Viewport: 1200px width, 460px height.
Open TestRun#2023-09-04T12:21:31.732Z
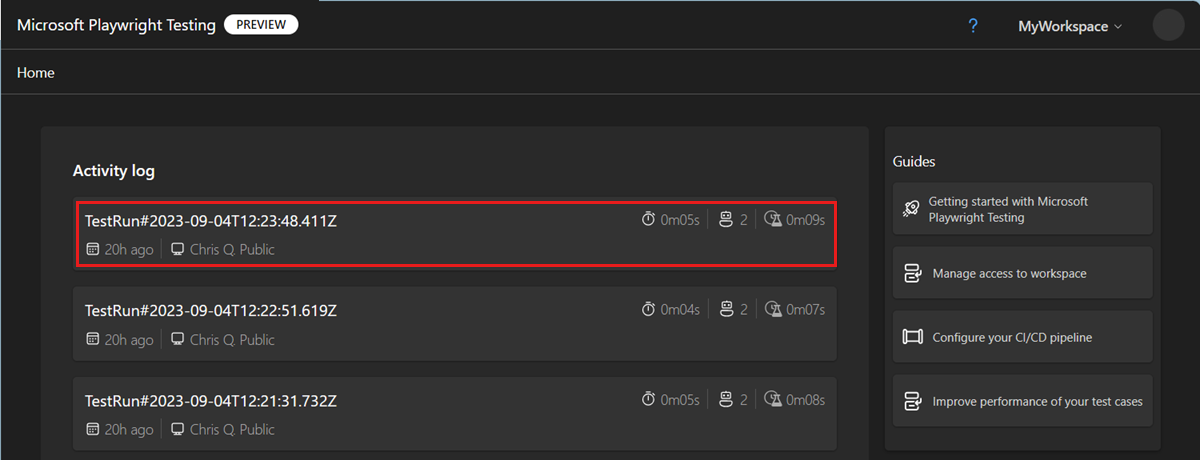211,401
